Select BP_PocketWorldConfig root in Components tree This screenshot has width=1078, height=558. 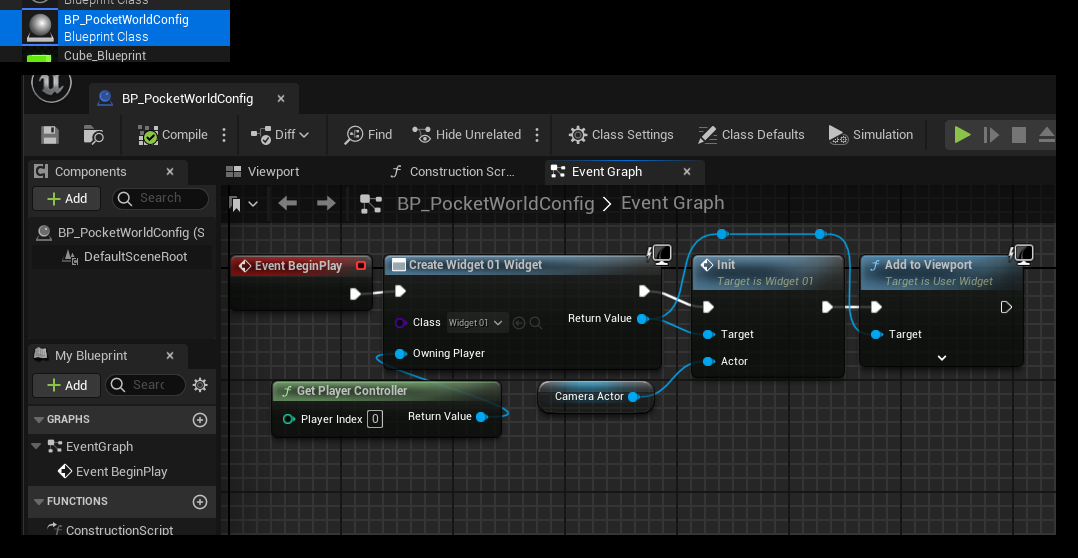coord(120,233)
